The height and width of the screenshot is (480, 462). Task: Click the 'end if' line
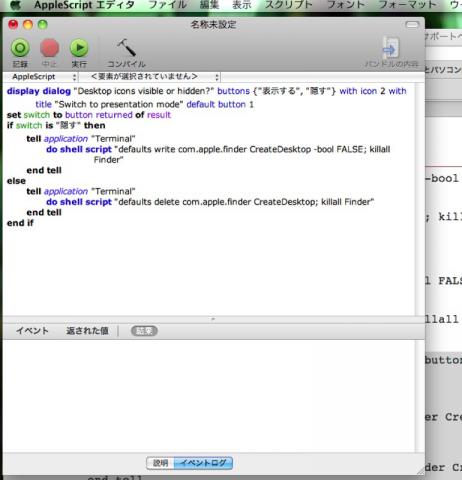tap(20, 223)
